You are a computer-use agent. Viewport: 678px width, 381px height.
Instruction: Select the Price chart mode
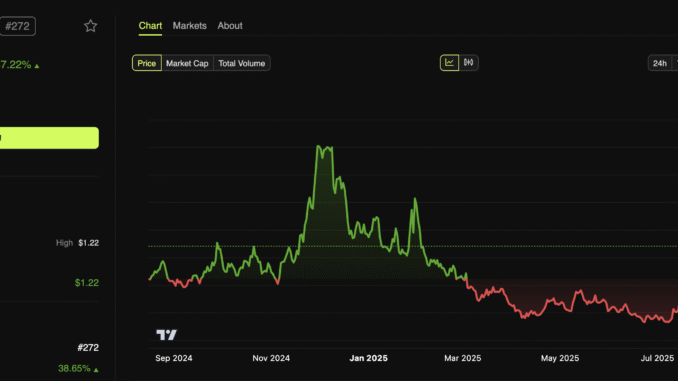tap(147, 63)
